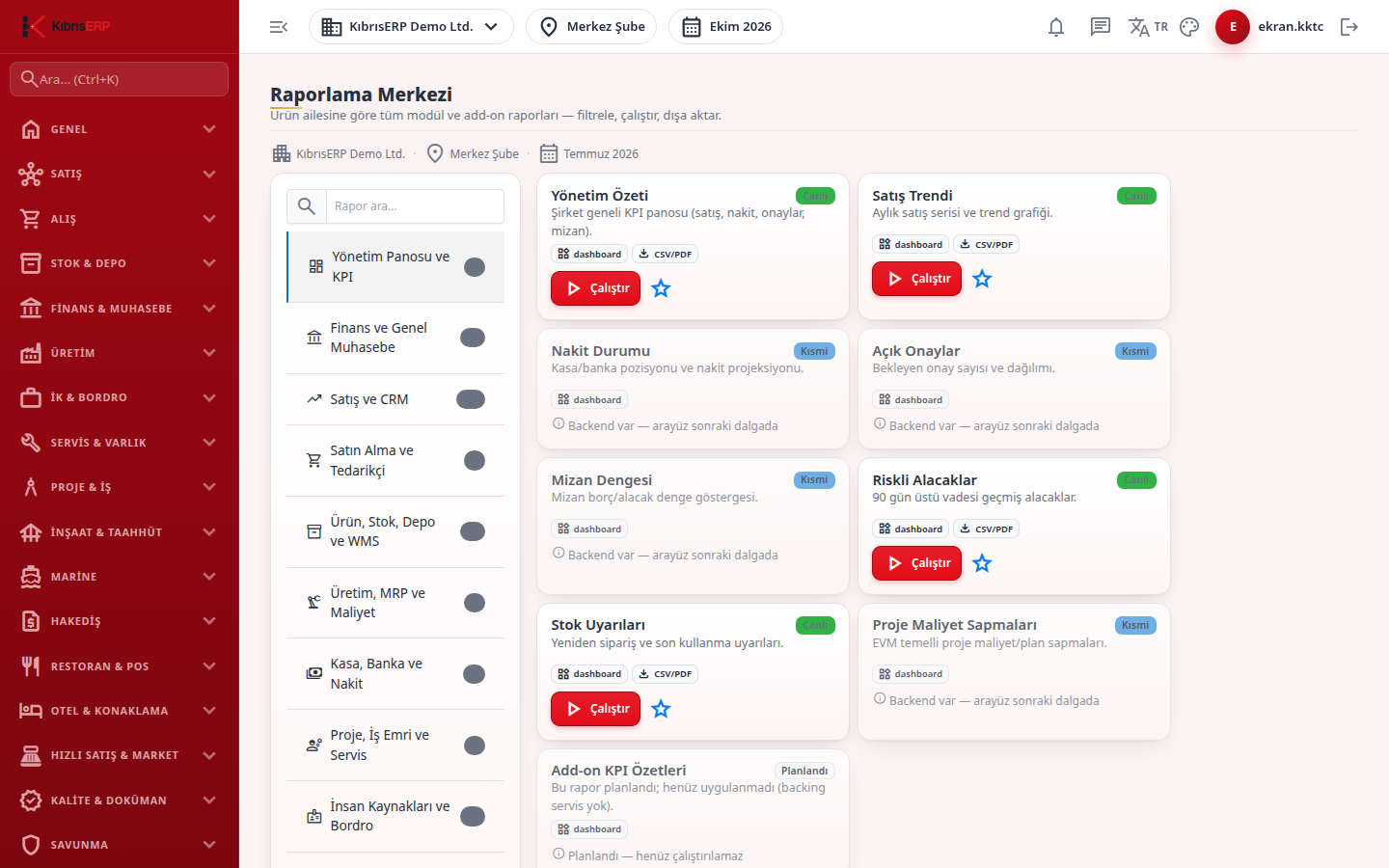Open the Ekim 2026 period picker

click(x=725, y=27)
